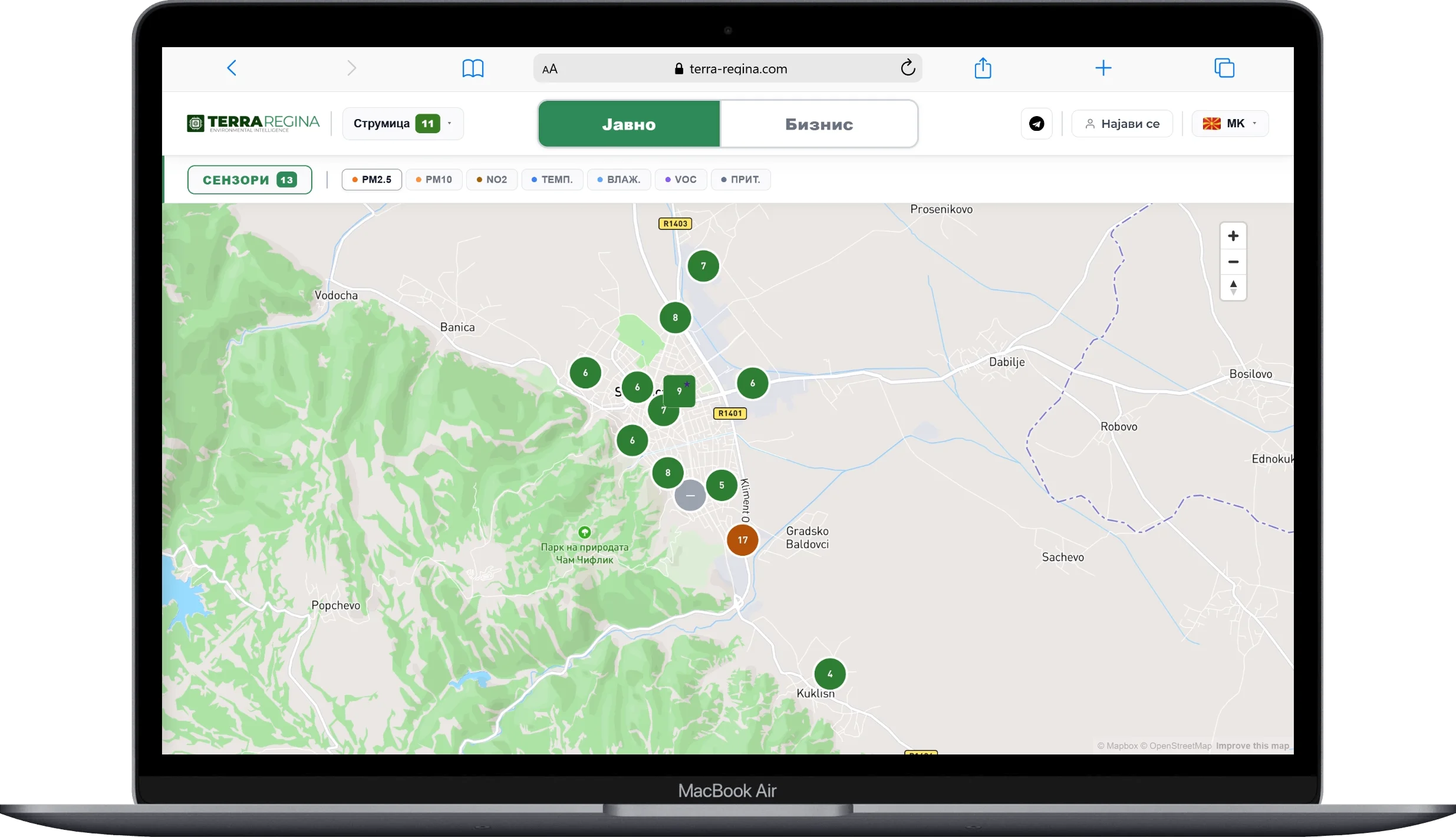The height and width of the screenshot is (837, 1456).
Task: Select the ПРИТ. filter chip
Action: [x=741, y=179]
